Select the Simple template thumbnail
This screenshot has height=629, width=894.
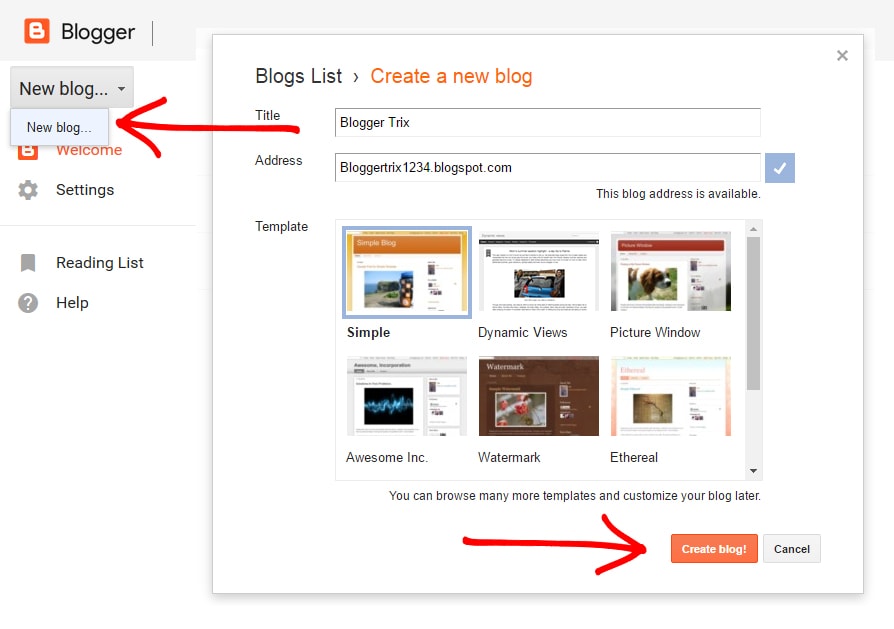407,271
